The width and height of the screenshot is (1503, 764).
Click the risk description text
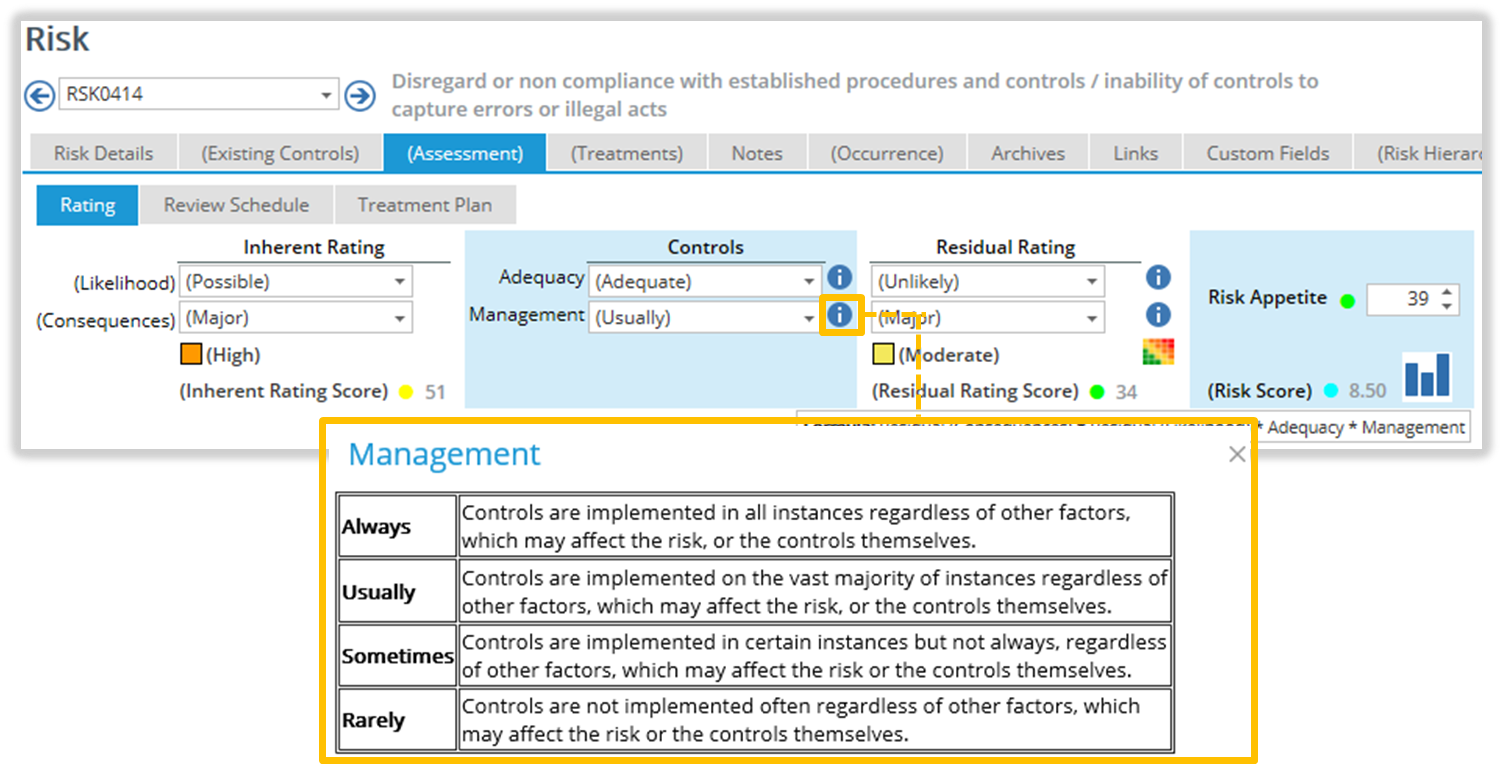click(855, 95)
